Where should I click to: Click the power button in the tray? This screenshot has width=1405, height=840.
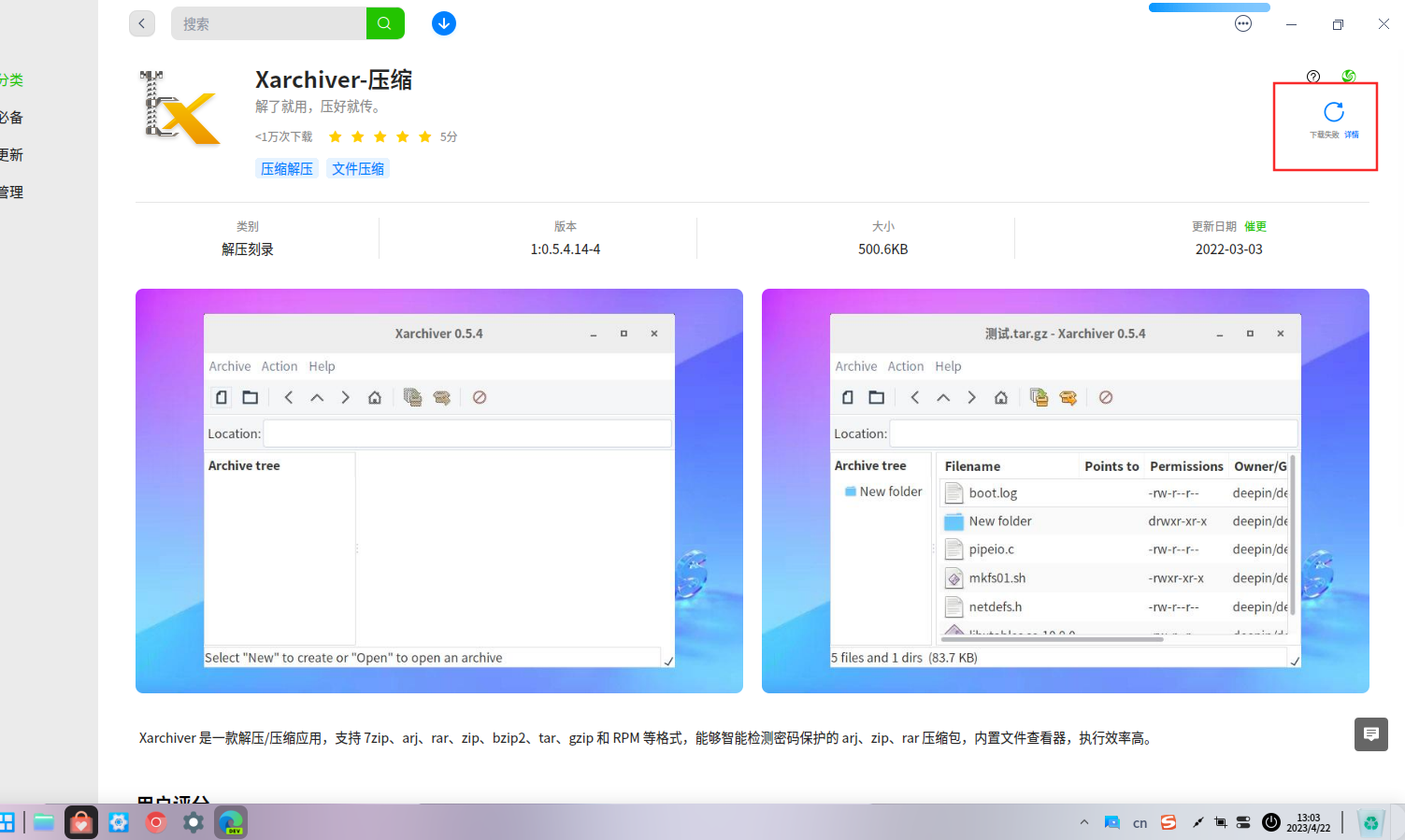pos(1271,822)
